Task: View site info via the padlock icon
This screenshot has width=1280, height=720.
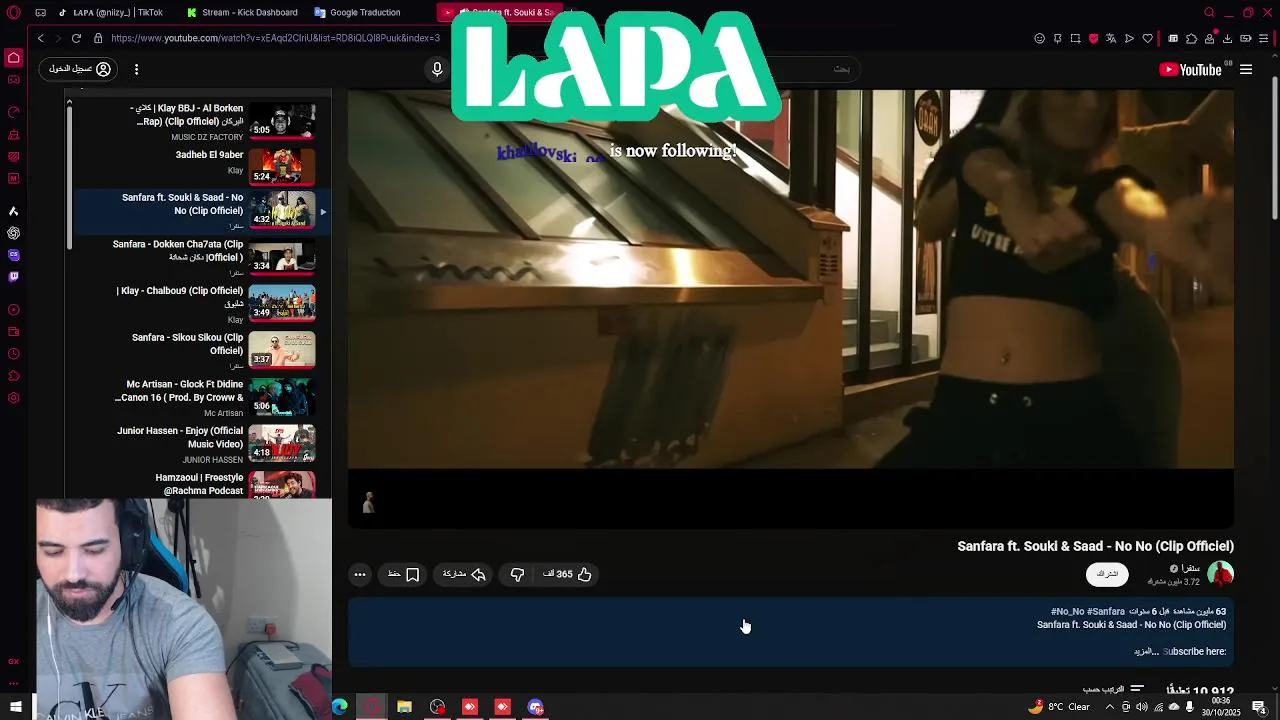Action: point(98,38)
